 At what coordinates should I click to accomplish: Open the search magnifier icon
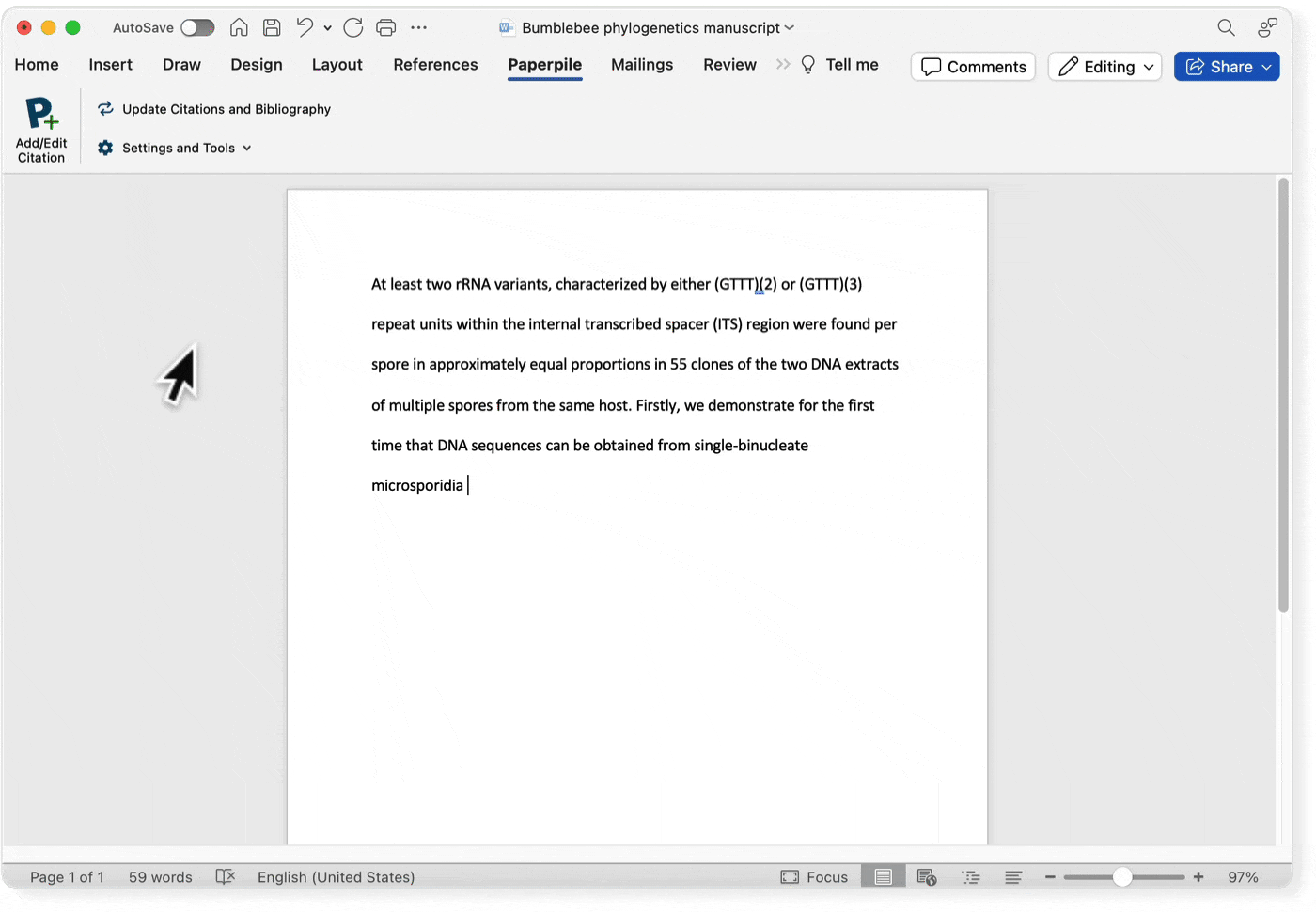pyautogui.click(x=1226, y=27)
